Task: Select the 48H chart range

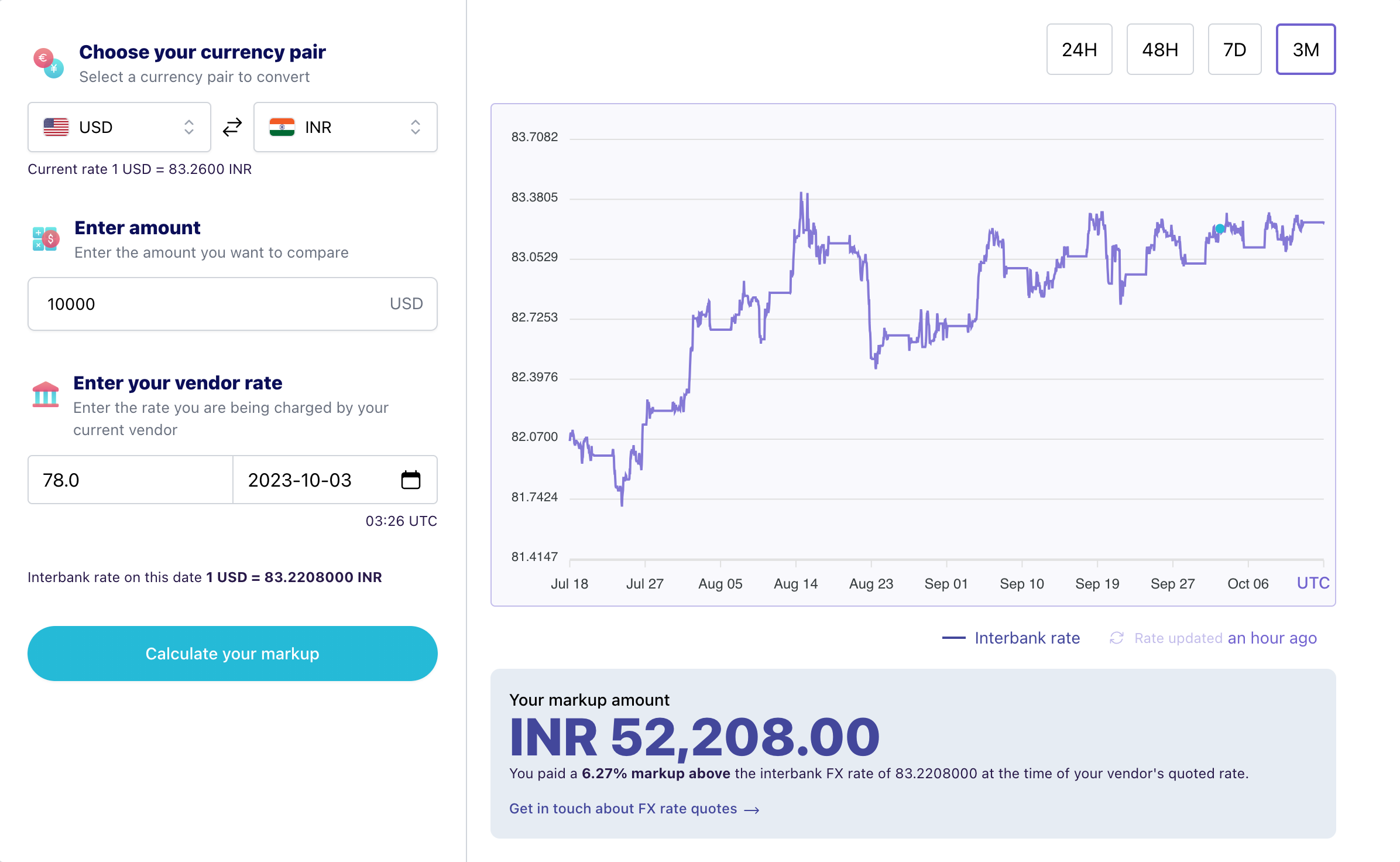Action: [1160, 49]
